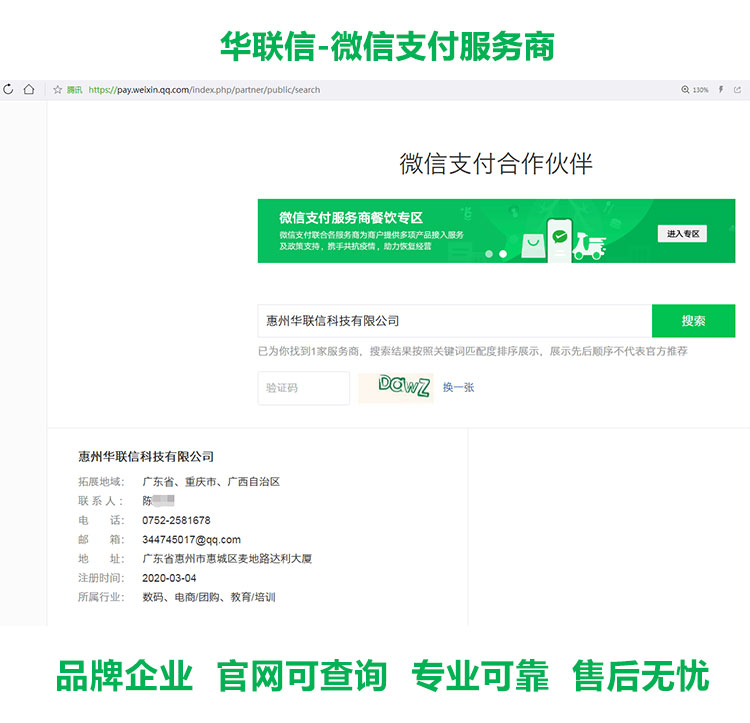Click registration date 2020-03-04
The width and height of the screenshot is (750, 723).
(x=169, y=578)
